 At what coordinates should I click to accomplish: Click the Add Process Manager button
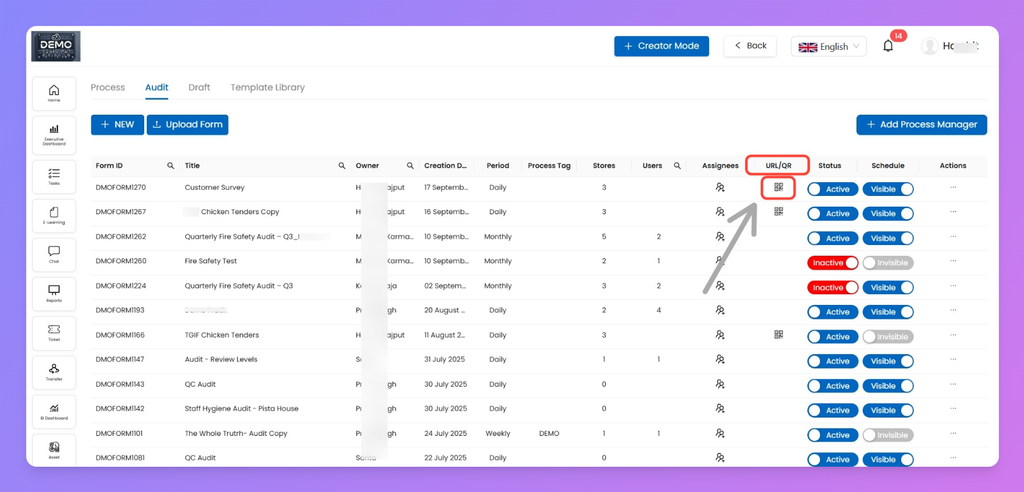click(x=921, y=125)
